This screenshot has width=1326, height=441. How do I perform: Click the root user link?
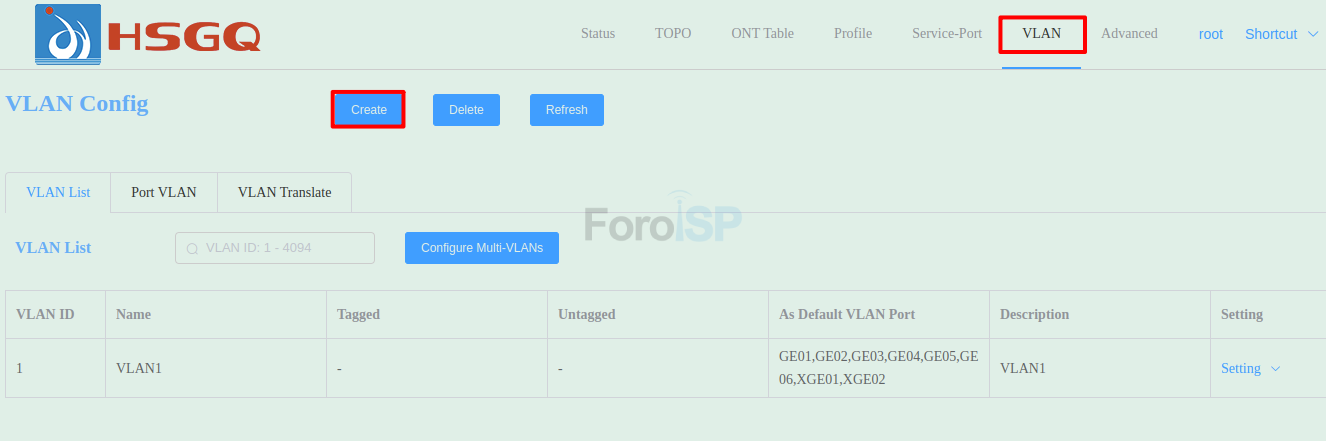tap(1211, 34)
